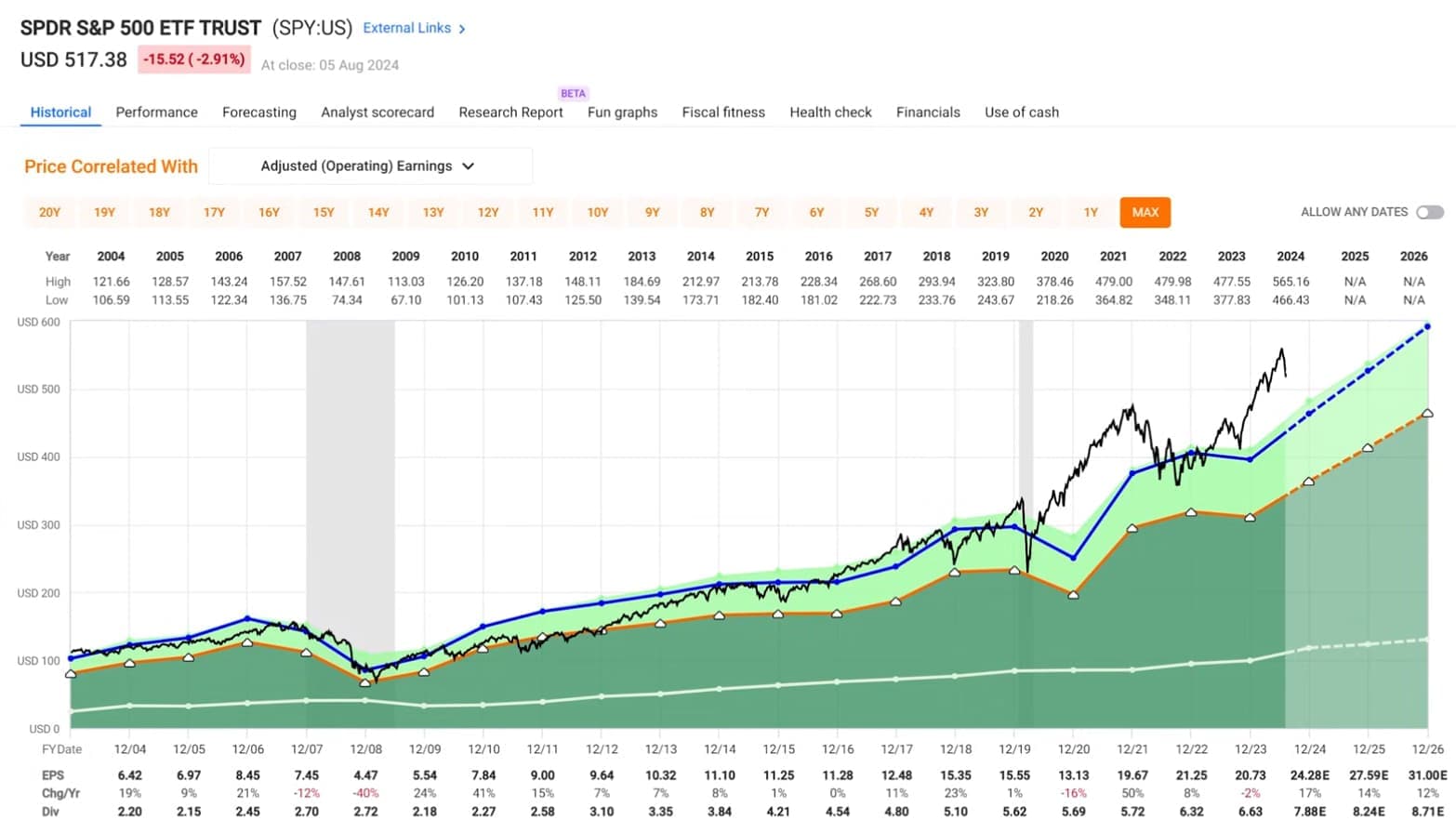Image resolution: width=1456 pixels, height=820 pixels.
Task: Click the BETA badge above Research Report
Action: pos(574,93)
